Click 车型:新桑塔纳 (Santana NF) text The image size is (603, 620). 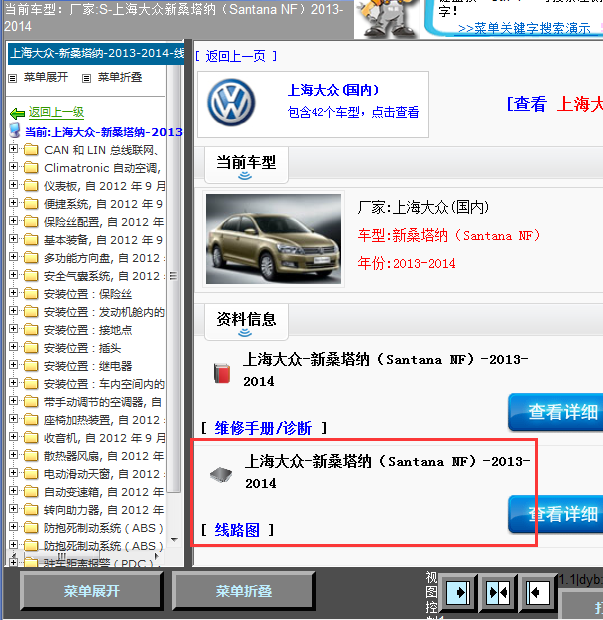pyautogui.click(x=448, y=236)
